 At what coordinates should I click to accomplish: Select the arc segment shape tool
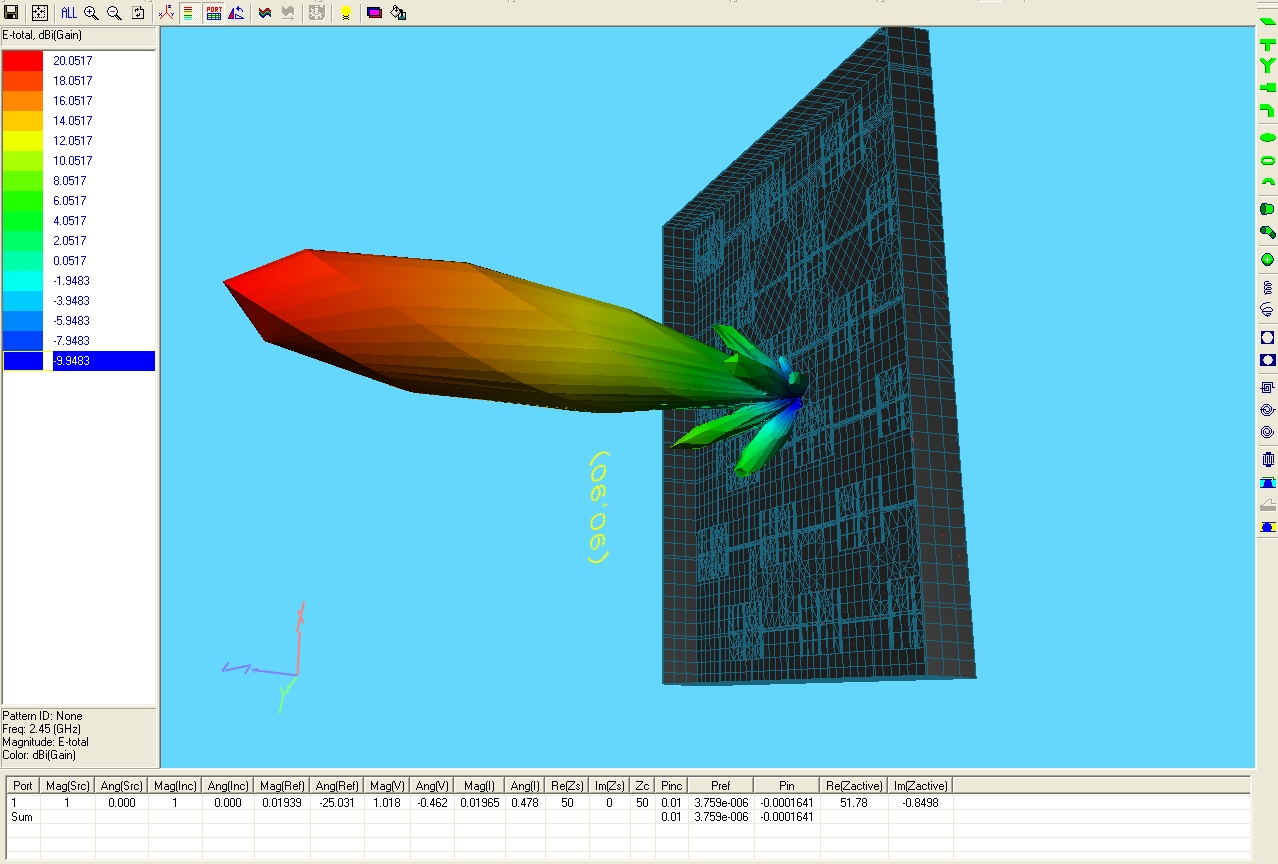tap(1267, 182)
